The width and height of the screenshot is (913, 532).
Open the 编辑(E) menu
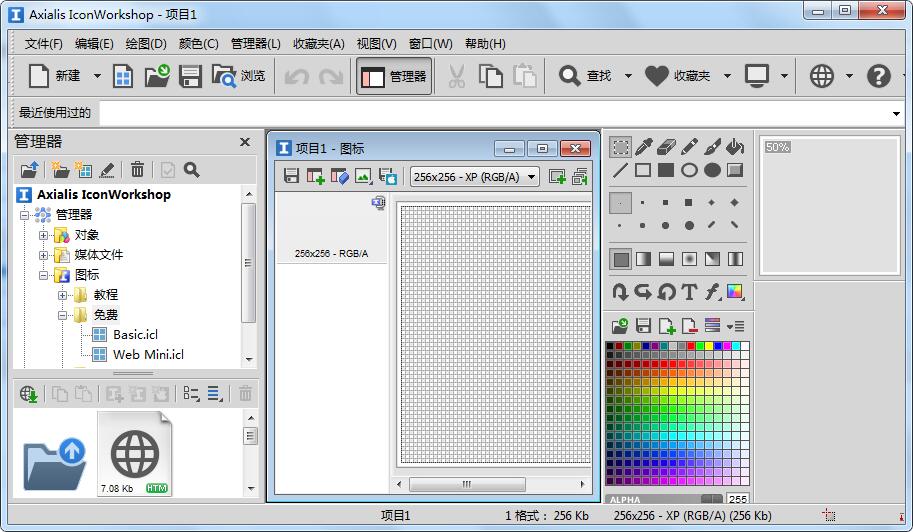(94, 44)
